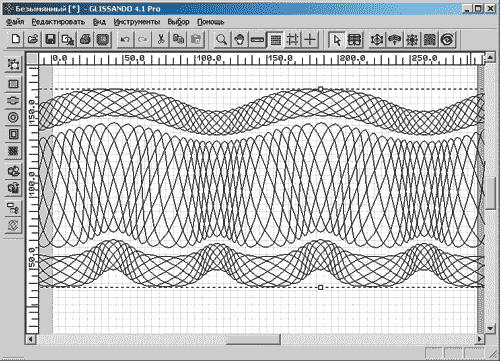500x361 pixels.
Task: Click the print preview icon after the printer
Action: (103, 40)
